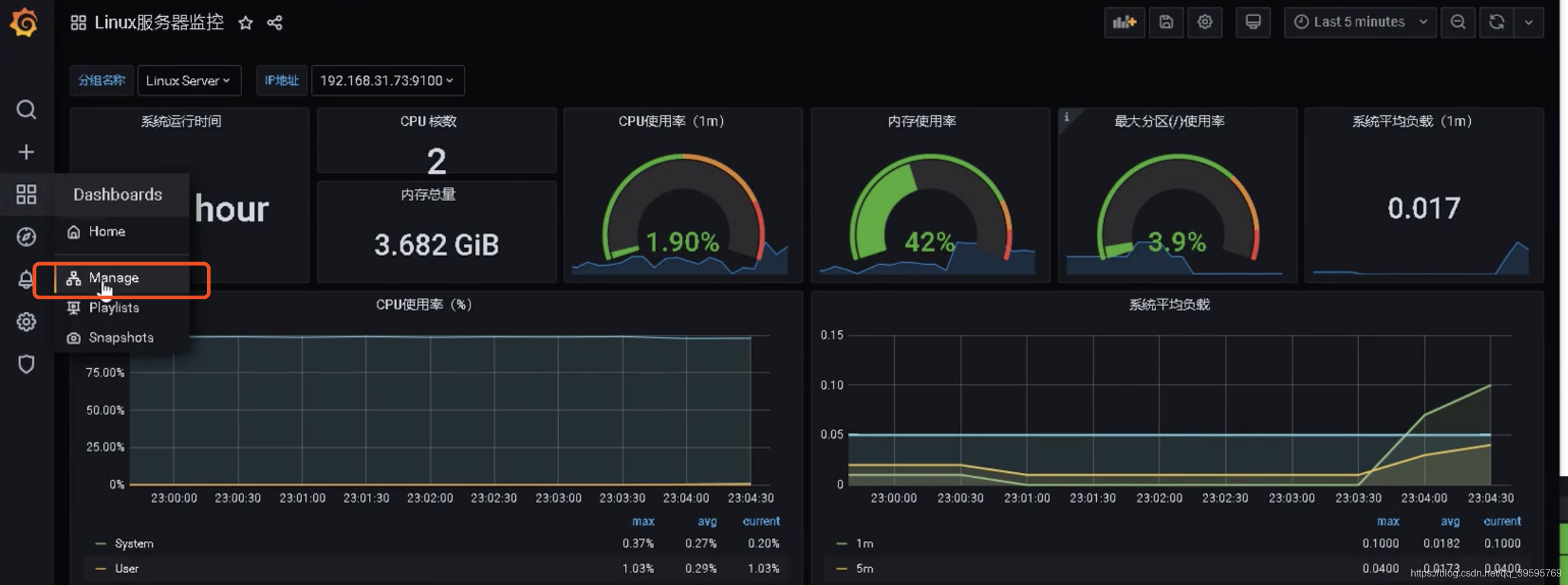Change User series color swatch
The image size is (1568, 585).
tap(100, 568)
